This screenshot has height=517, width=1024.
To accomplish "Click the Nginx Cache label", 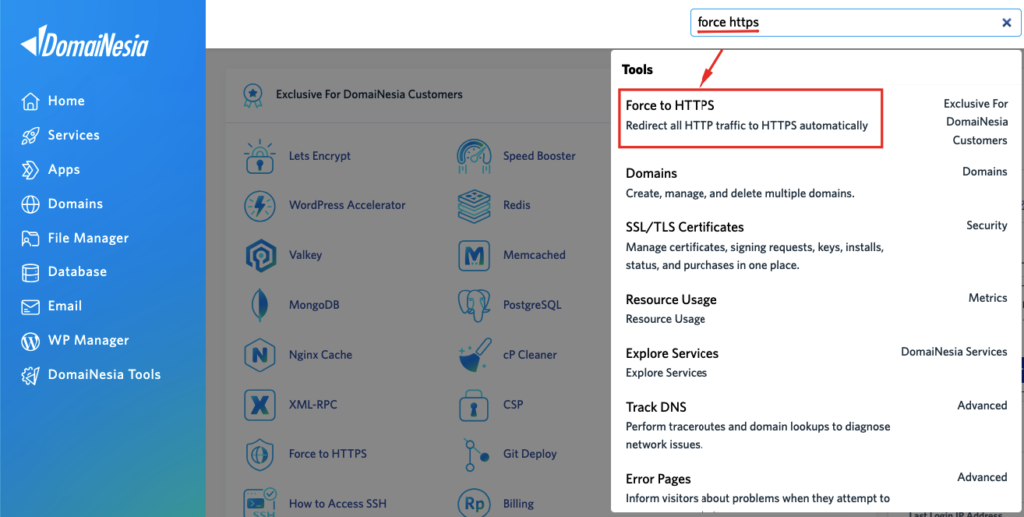I will pos(321,355).
